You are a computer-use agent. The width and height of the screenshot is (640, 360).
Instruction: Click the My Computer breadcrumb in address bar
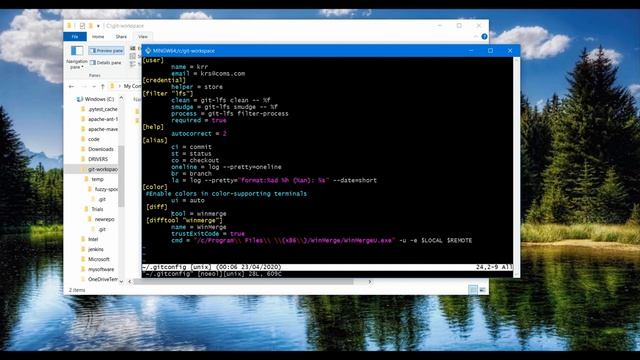132,86
